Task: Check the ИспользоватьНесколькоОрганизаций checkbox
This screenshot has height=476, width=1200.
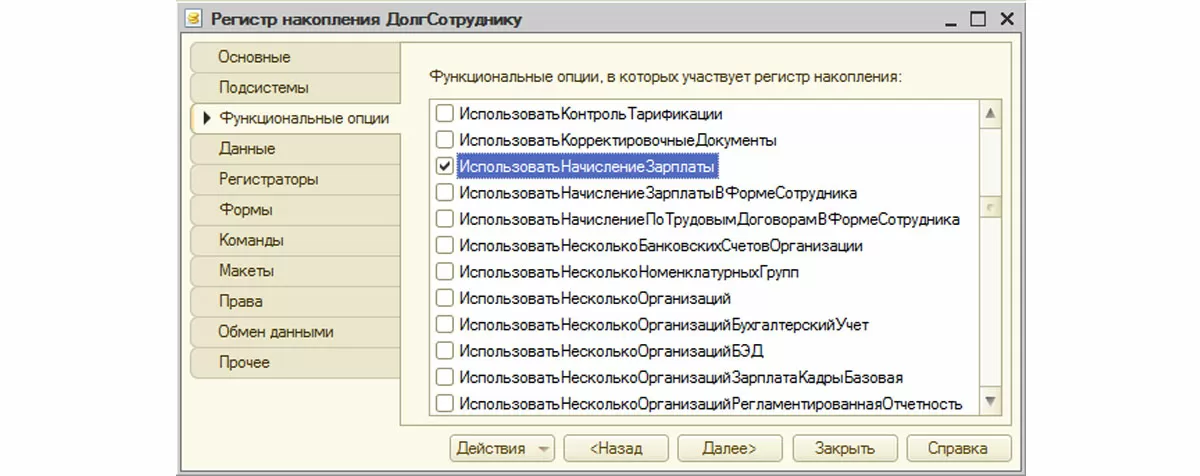Action: point(445,297)
